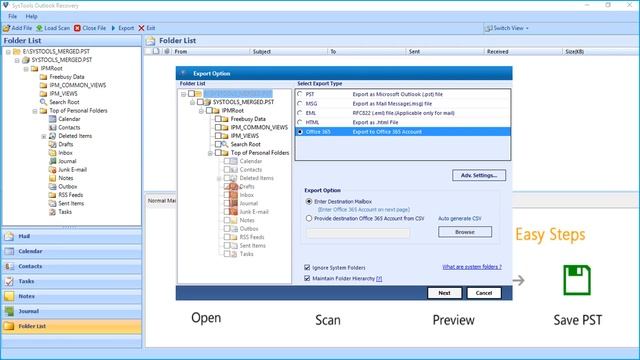The image size is (640, 360).
Task: Select Junk E-mail icon in left folder tree
Action: click(x=52, y=170)
